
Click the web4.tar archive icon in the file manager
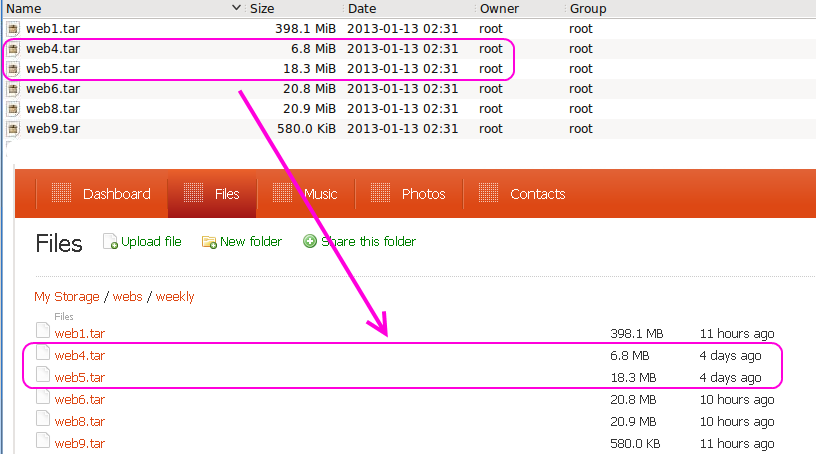(13, 49)
